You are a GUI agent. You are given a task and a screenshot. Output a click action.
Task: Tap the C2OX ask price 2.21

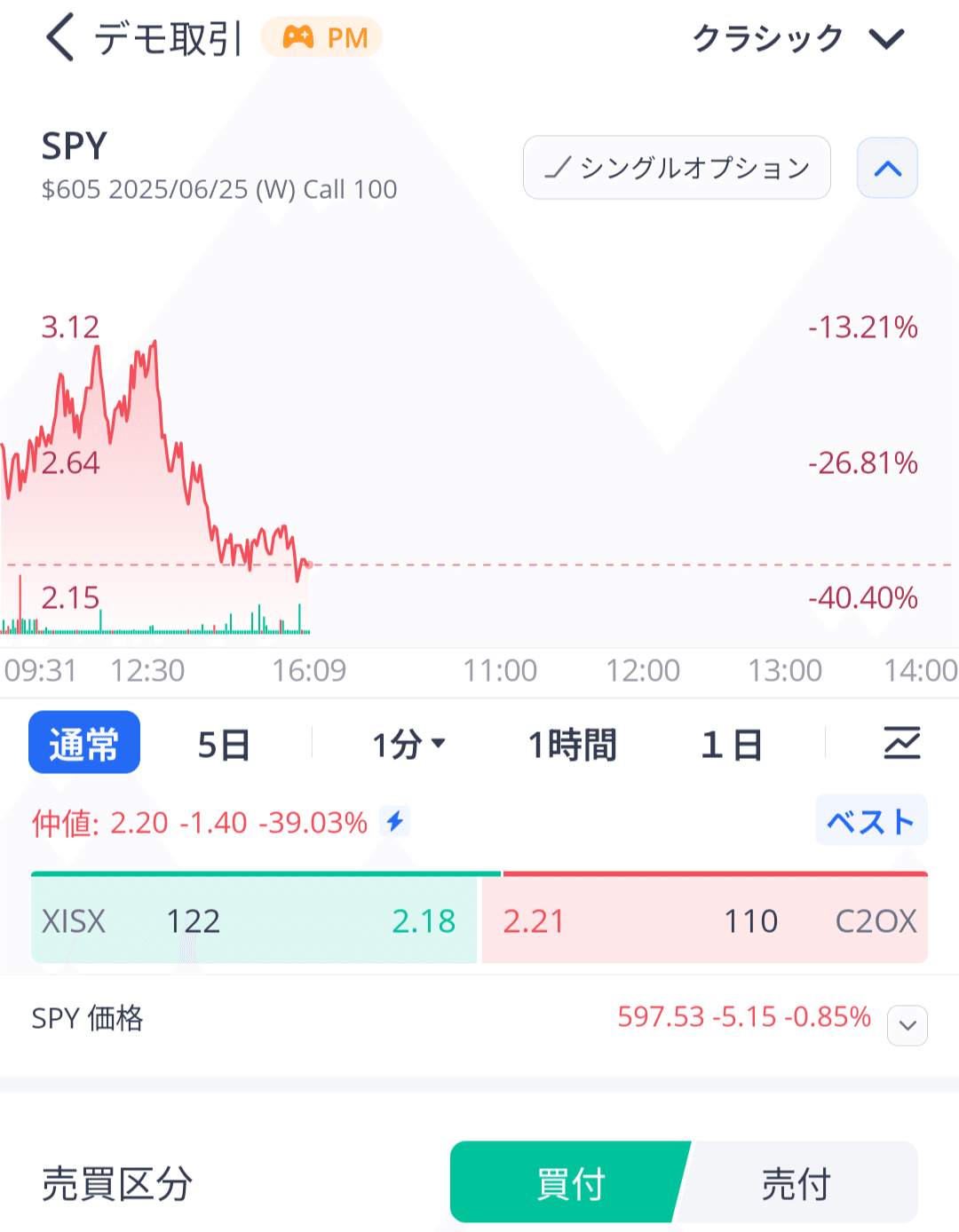point(533,921)
